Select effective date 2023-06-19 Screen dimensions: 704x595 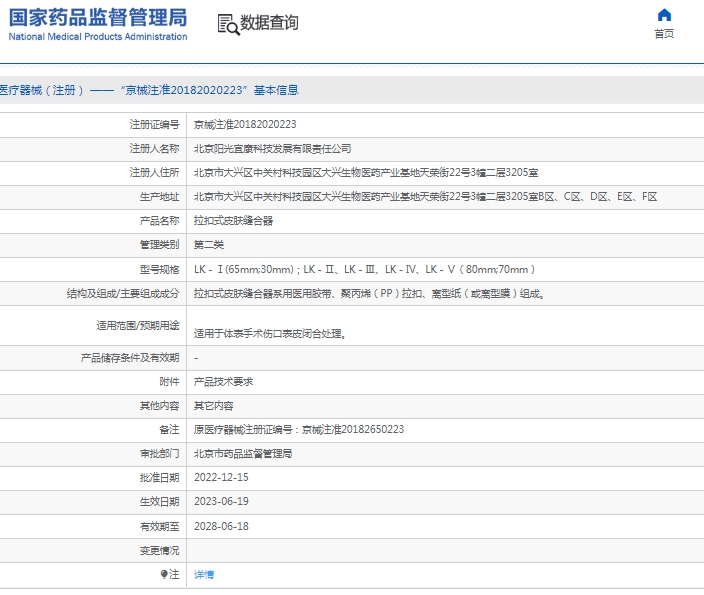221,502
